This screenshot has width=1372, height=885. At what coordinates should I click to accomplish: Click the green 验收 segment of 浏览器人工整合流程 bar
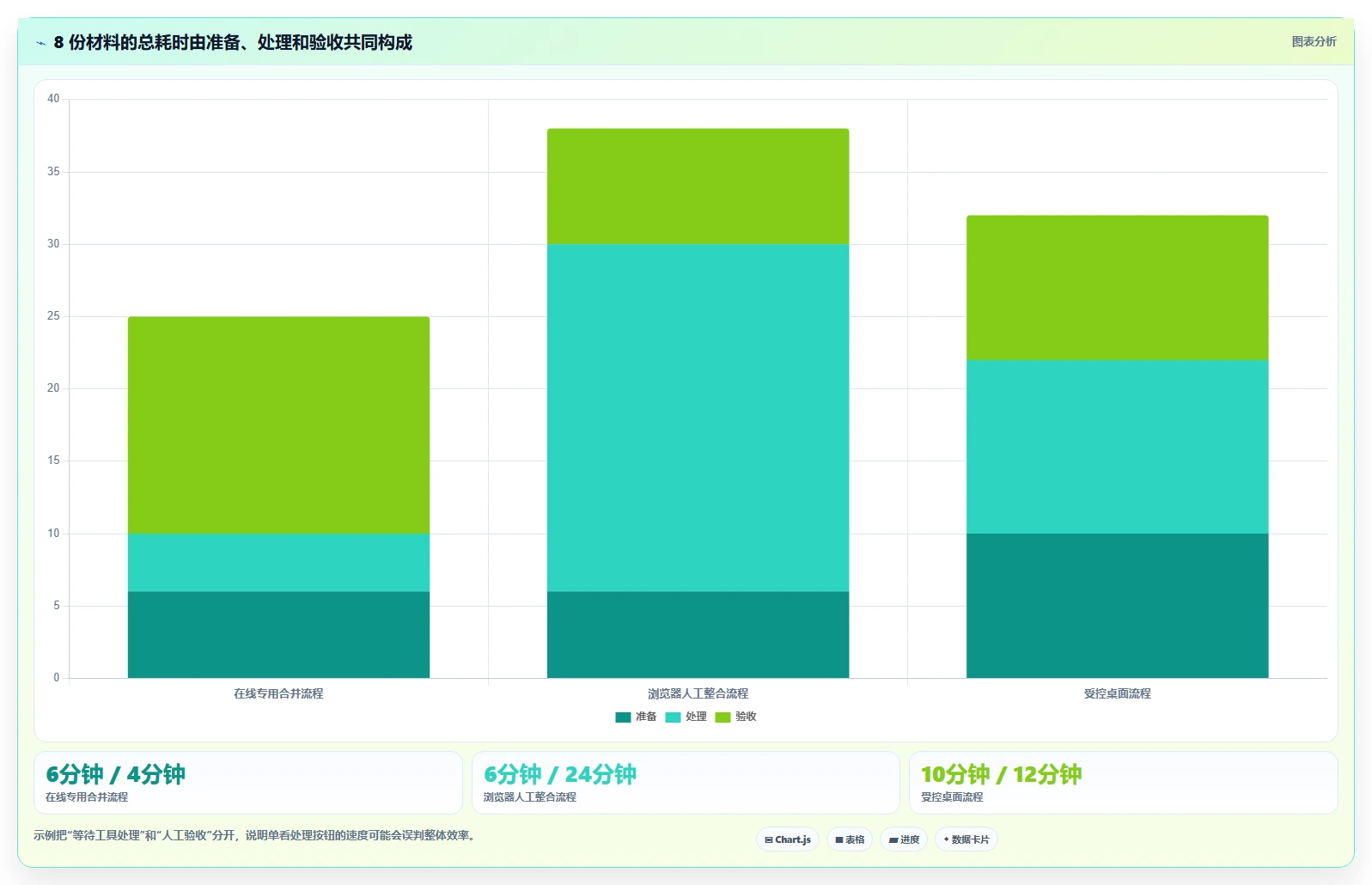click(698, 186)
